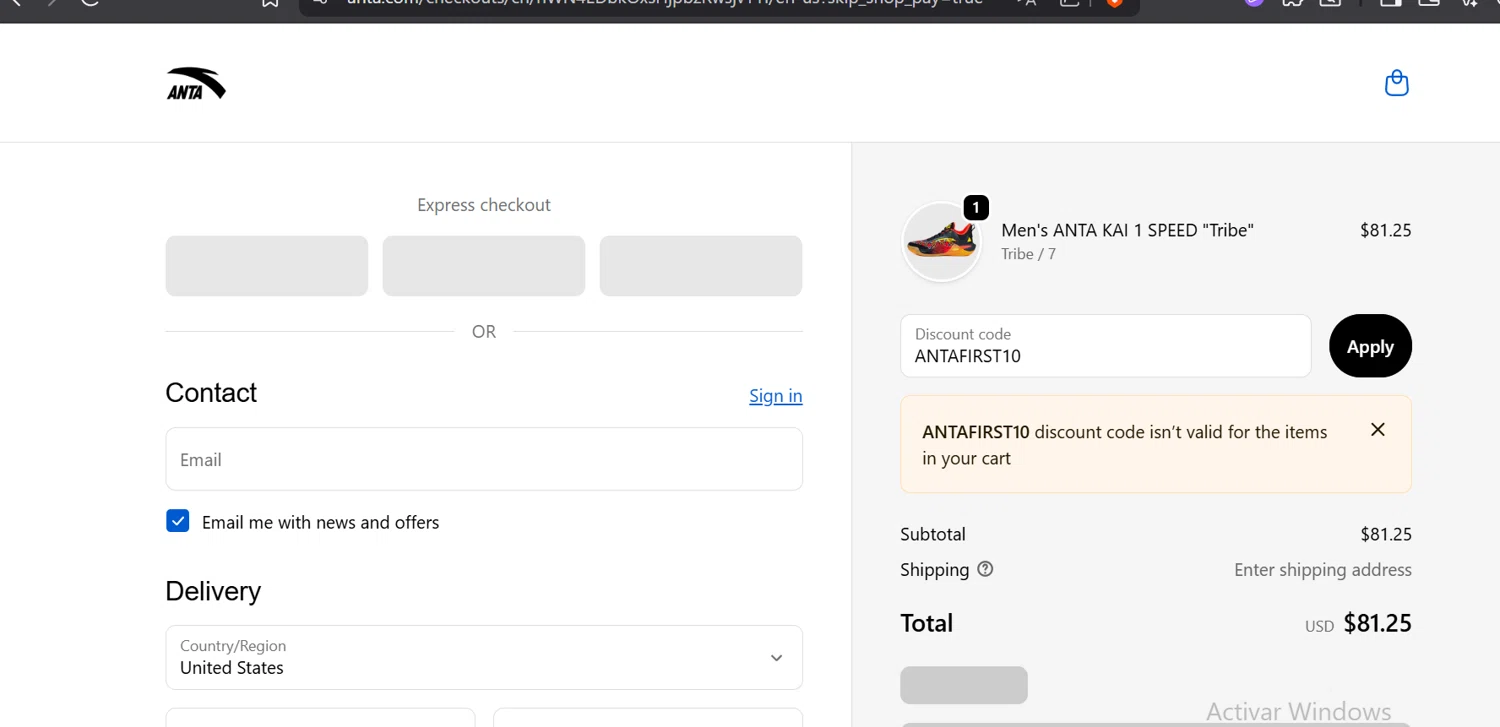This screenshot has height=727, width=1500.
Task: Apply the discount code
Action: (1370, 346)
